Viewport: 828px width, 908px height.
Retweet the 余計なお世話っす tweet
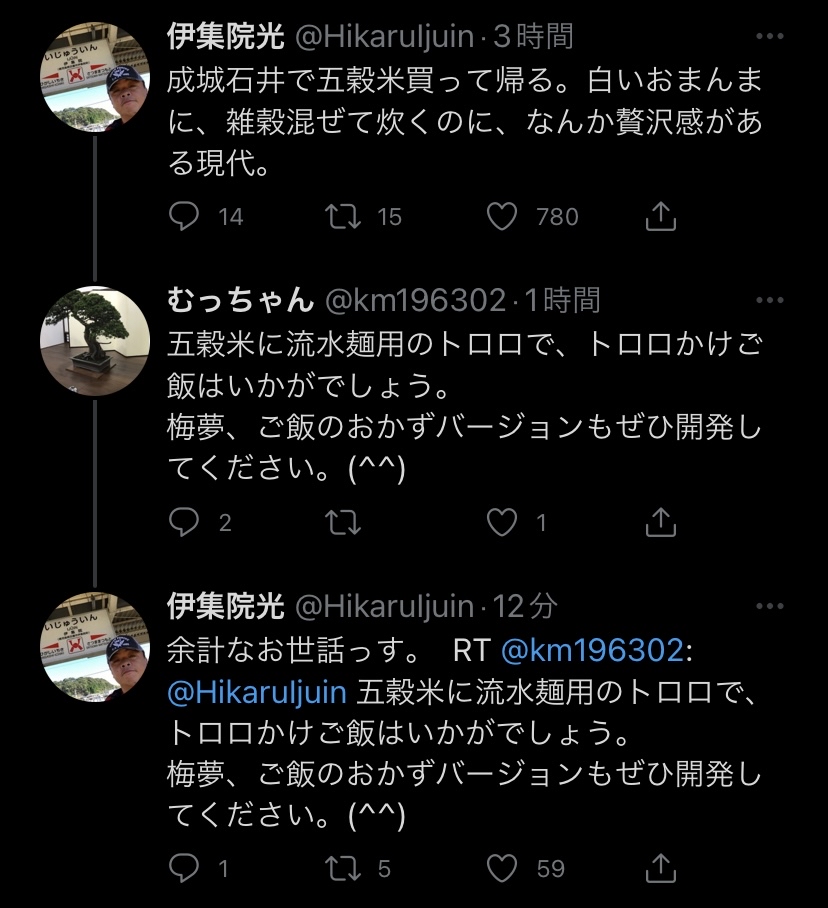click(344, 867)
